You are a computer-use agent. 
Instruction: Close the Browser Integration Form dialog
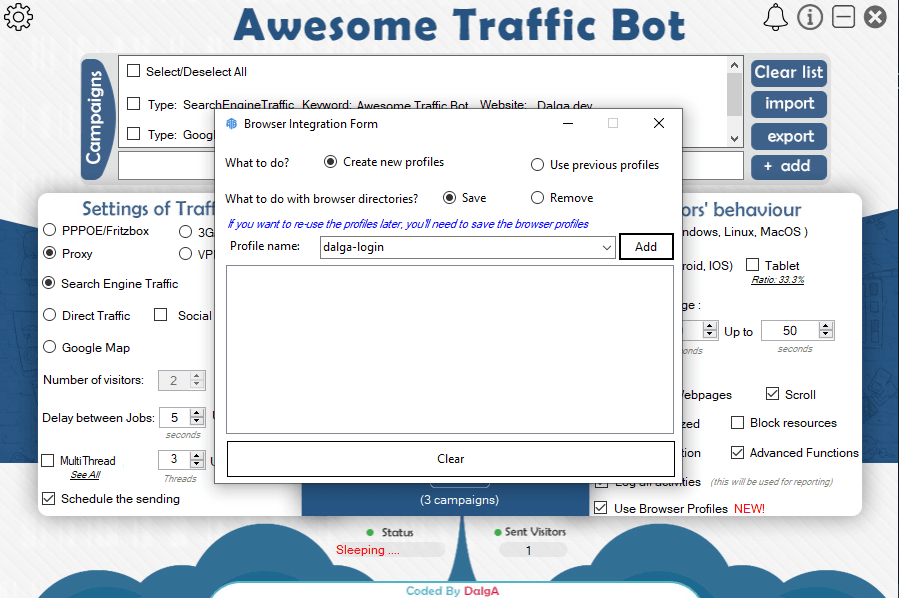coord(659,123)
